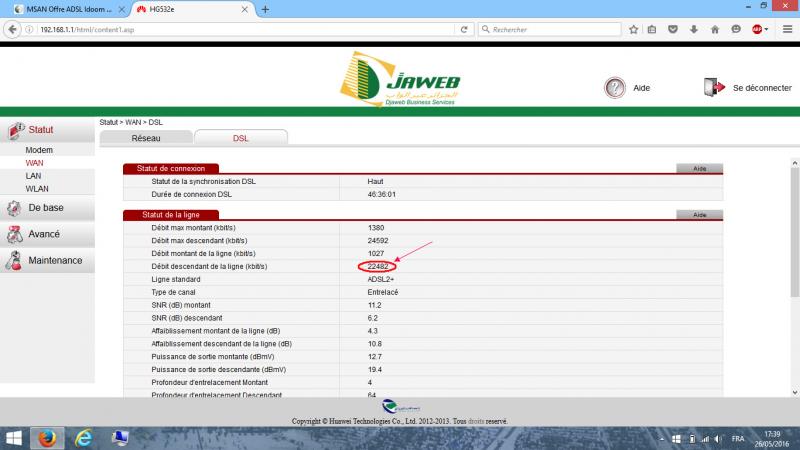Open the LAN status link
This screenshot has height=450, width=800.
pyautogui.click(x=33, y=175)
